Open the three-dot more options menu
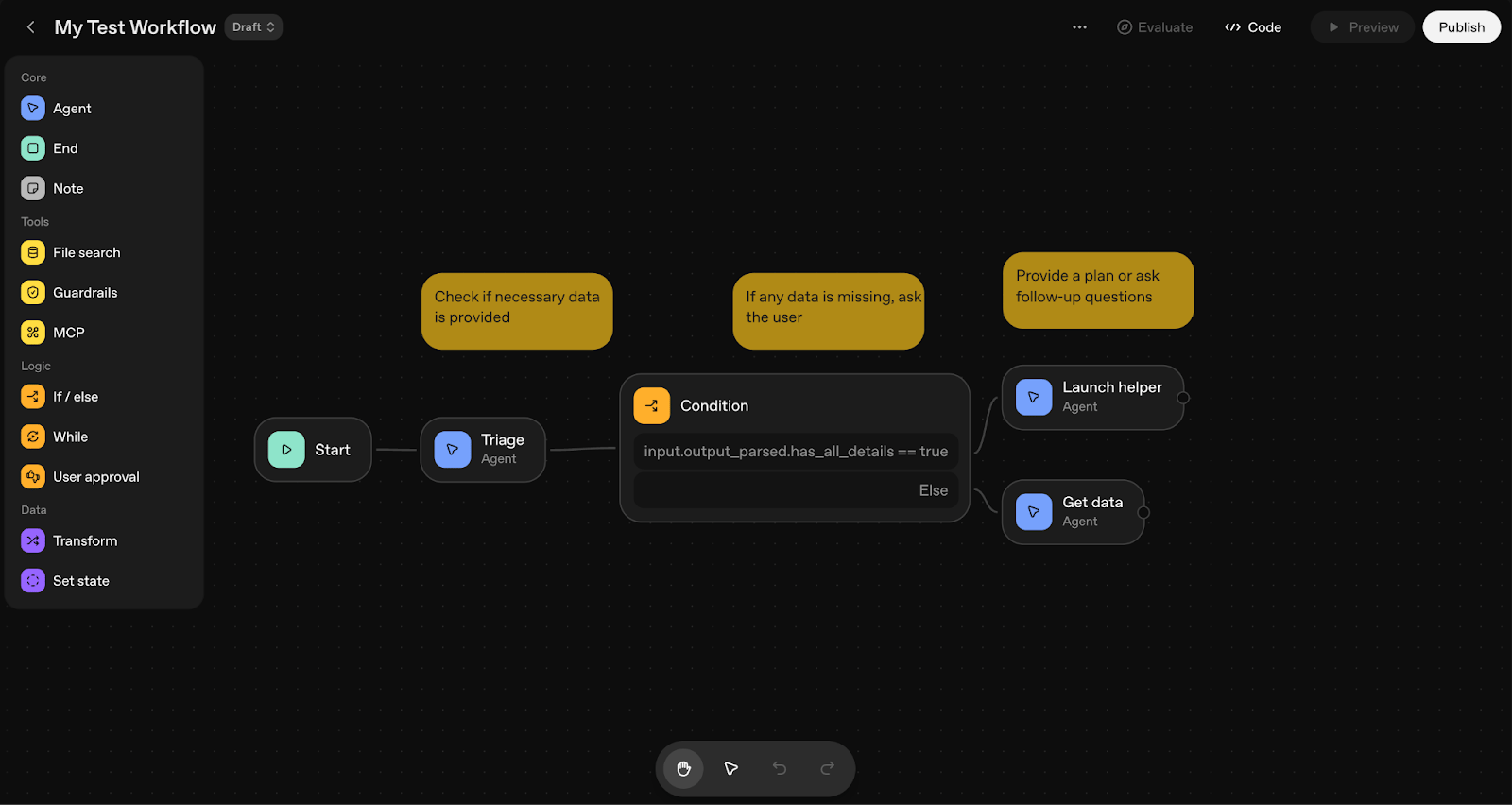The height and width of the screenshot is (805, 1512). click(x=1079, y=27)
